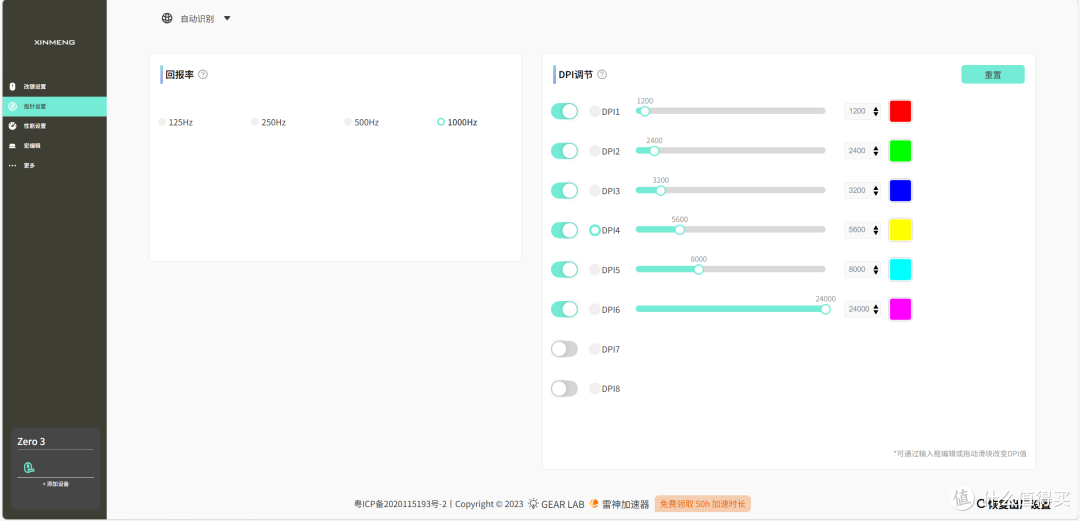Viewport: 1080px width, 521px height.
Task: Click the DPI4 slider handle at 5600
Action: tap(680, 230)
